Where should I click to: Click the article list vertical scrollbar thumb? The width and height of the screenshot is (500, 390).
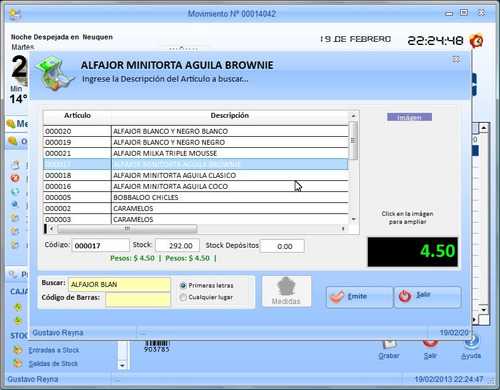point(353,140)
